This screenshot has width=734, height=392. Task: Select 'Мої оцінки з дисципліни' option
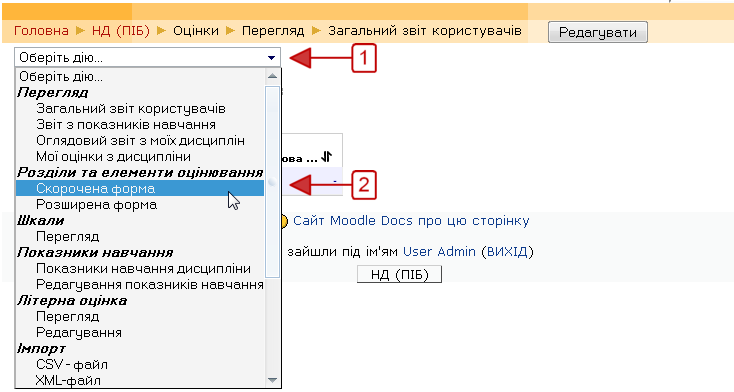(x=140, y=156)
